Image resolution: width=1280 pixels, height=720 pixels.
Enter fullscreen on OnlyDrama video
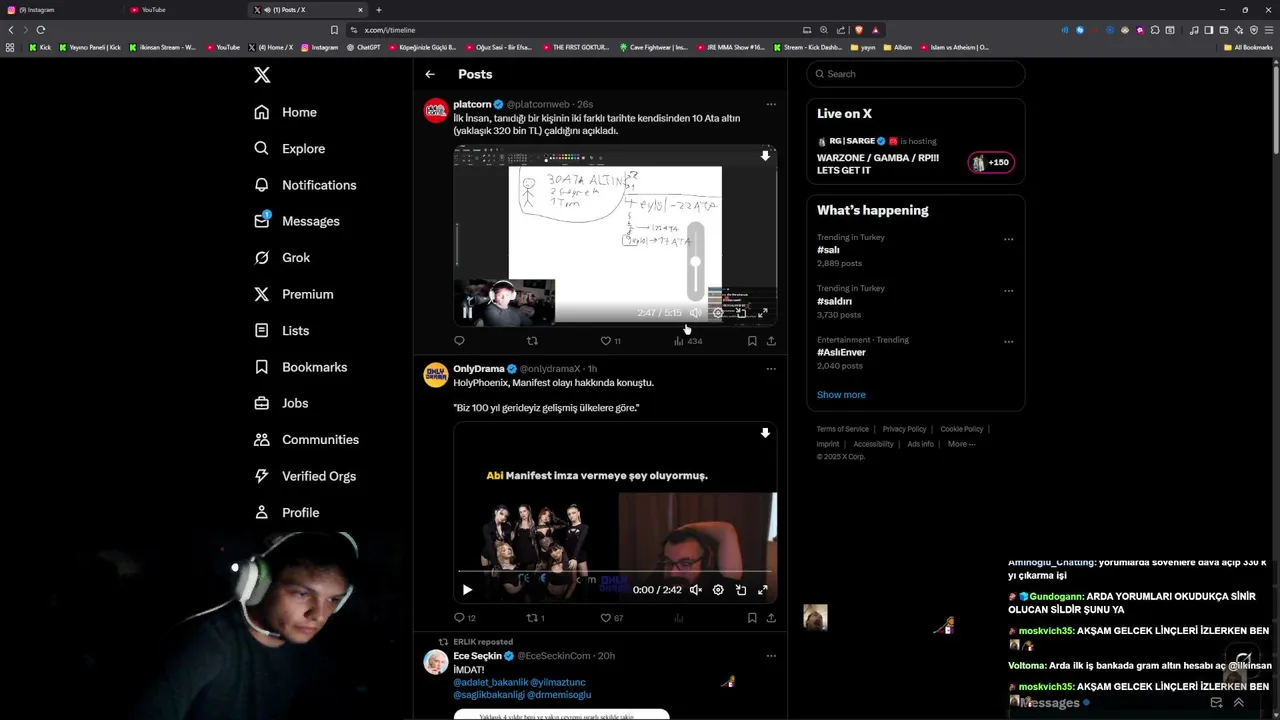pos(763,590)
